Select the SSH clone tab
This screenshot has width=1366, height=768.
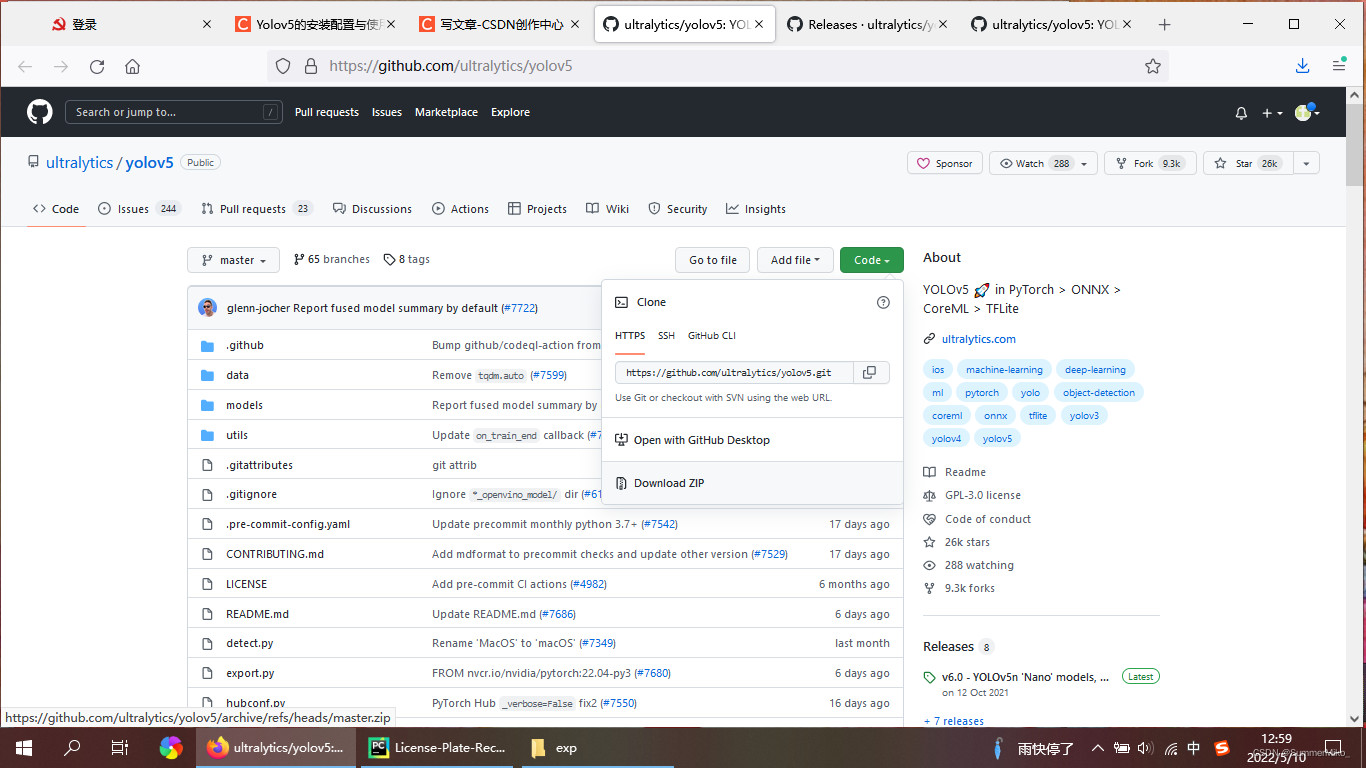tap(666, 336)
